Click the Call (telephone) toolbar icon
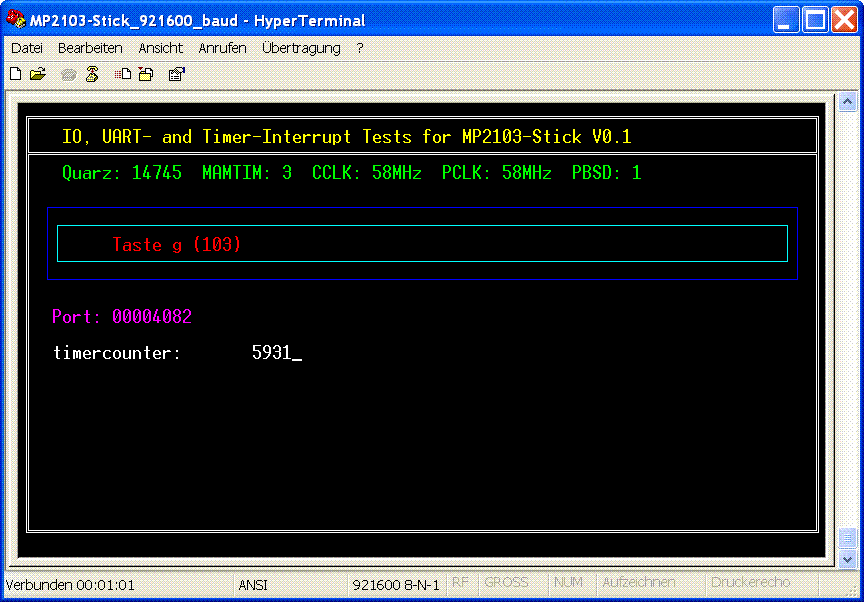The width and height of the screenshot is (864, 602). (x=68, y=74)
